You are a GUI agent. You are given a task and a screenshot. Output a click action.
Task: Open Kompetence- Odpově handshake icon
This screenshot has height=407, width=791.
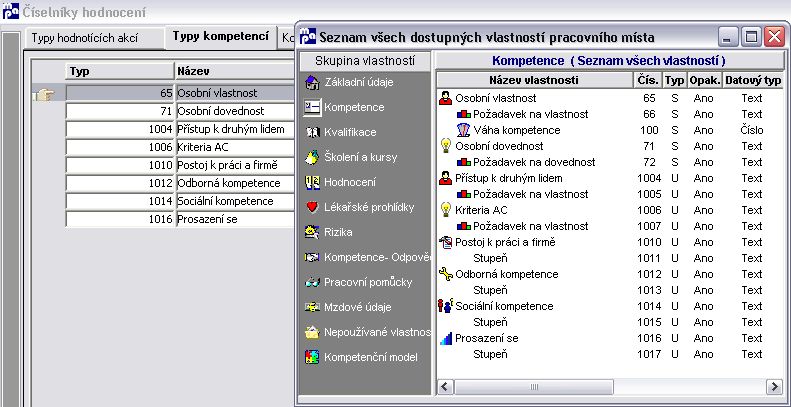coord(312,257)
